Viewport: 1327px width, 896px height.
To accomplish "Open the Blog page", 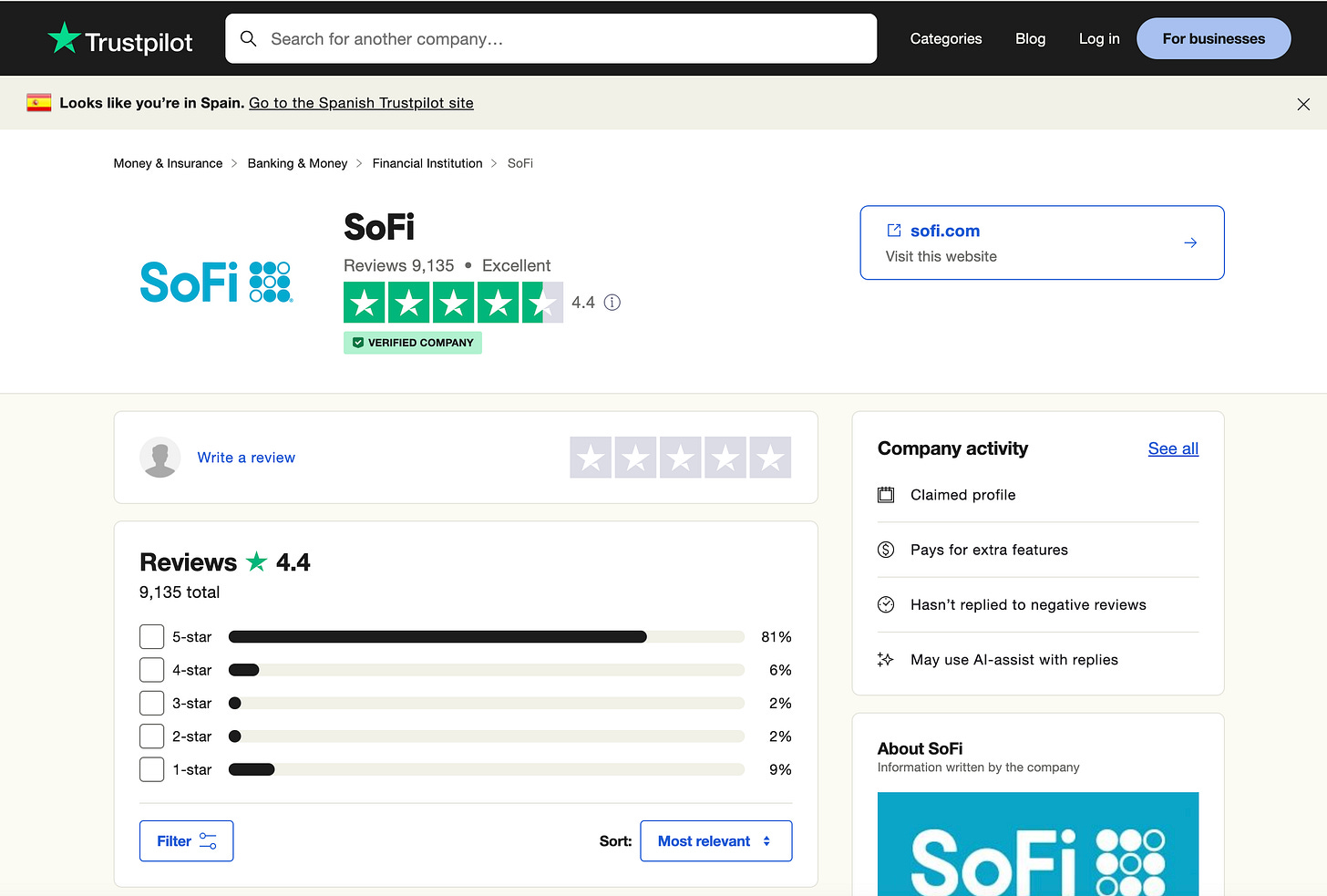I will (1031, 38).
